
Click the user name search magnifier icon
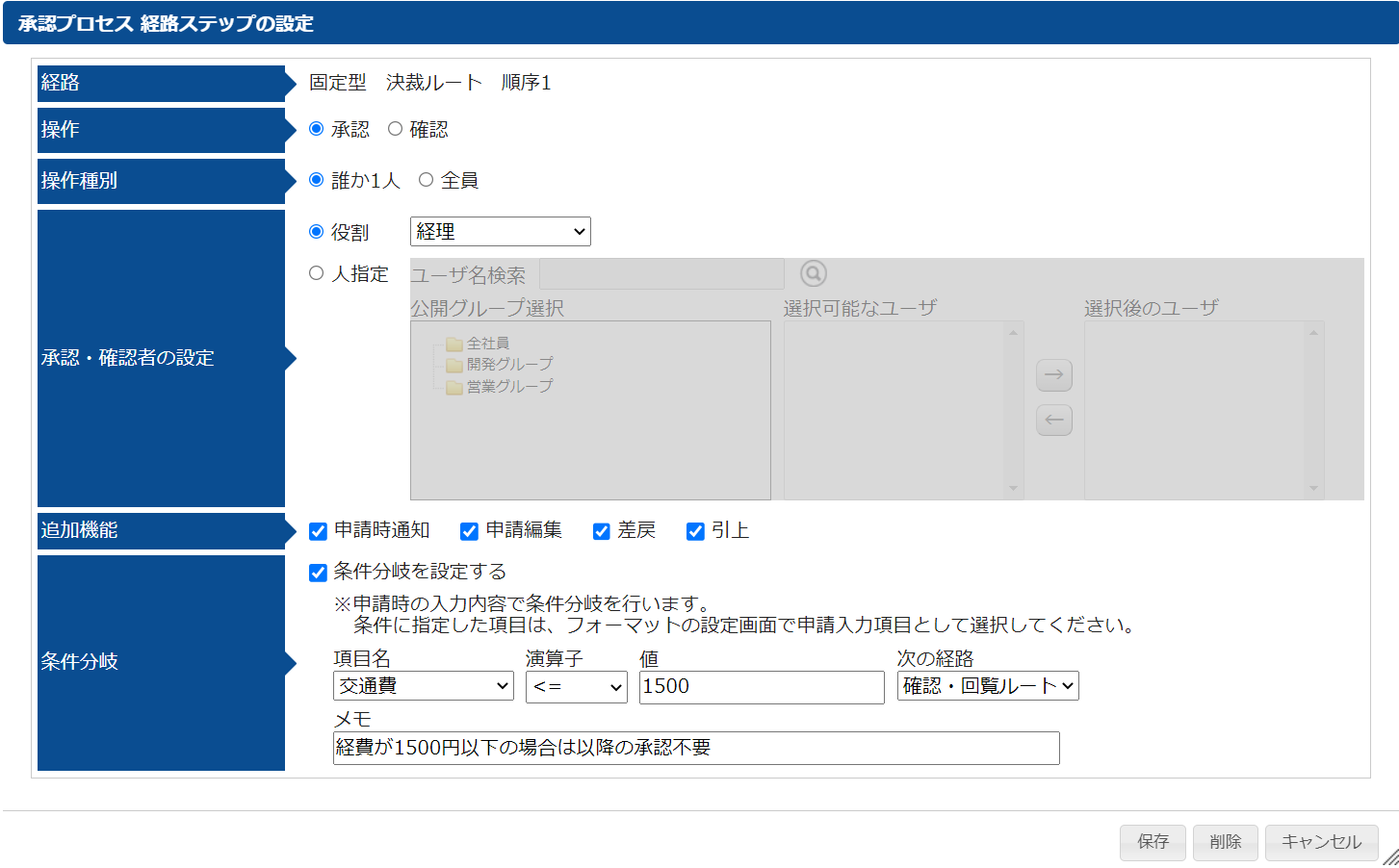coord(814,274)
